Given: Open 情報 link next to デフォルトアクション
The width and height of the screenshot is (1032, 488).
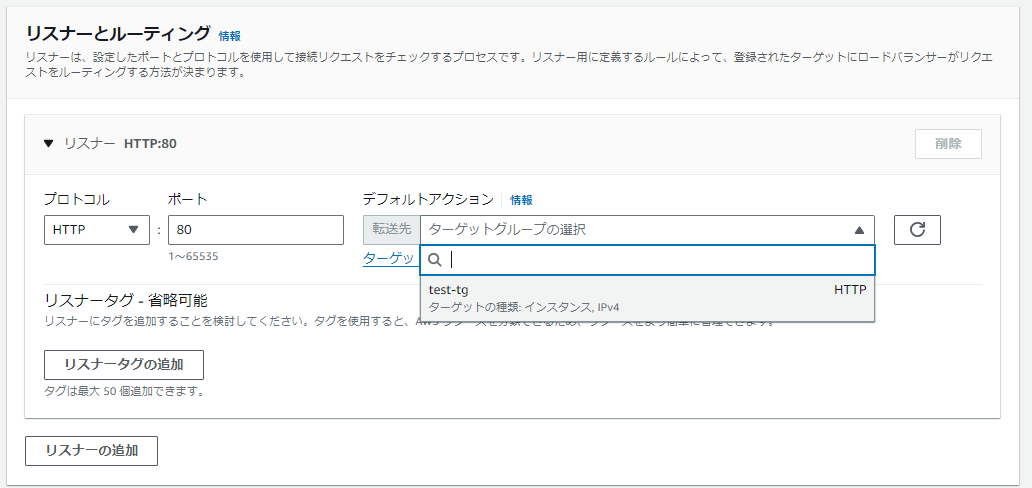Looking at the screenshot, I should (x=521, y=200).
